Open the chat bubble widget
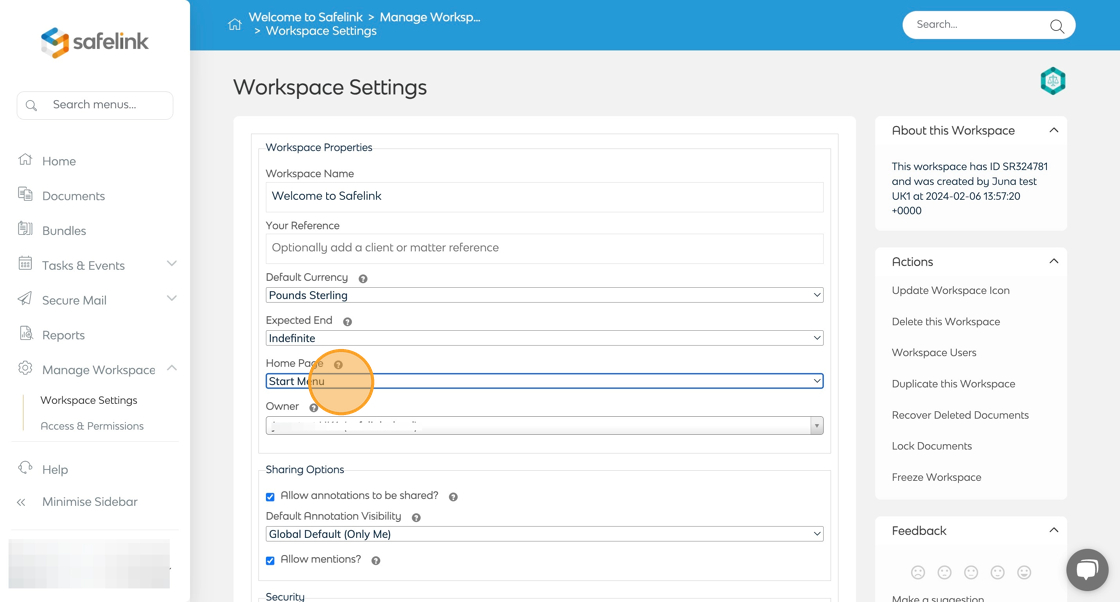 pyautogui.click(x=1087, y=570)
